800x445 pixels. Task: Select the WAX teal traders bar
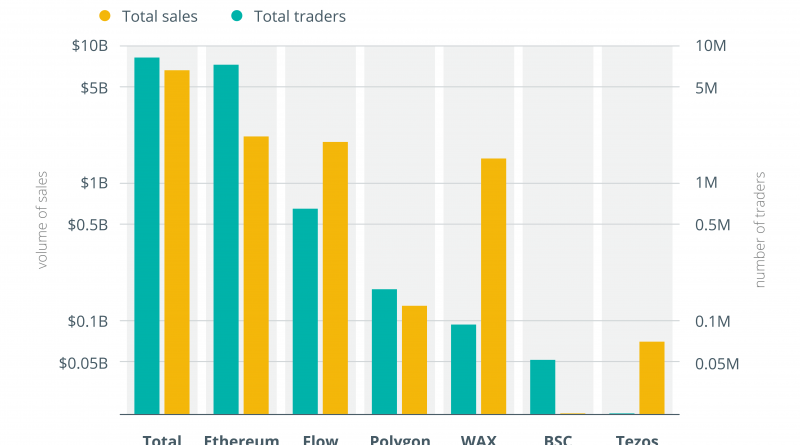464,369
